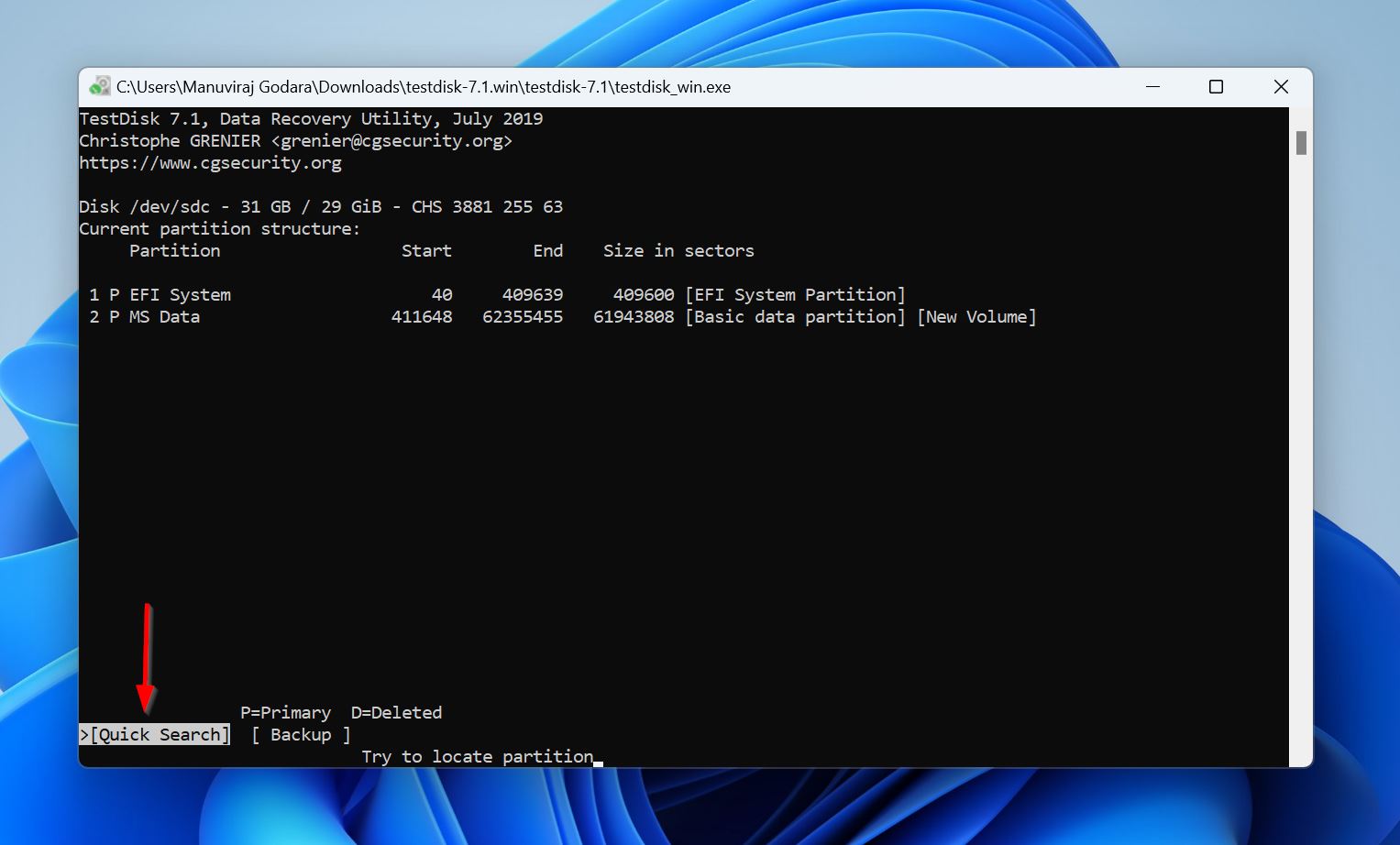
Task: Click the vertical scrollbar thumb
Action: (x=1301, y=143)
